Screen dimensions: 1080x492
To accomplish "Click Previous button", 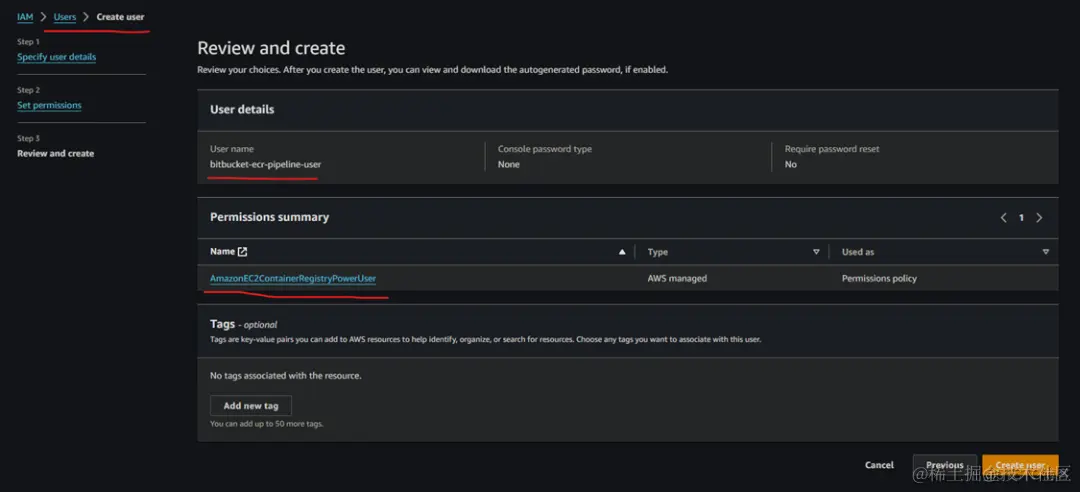I will pos(944,465).
